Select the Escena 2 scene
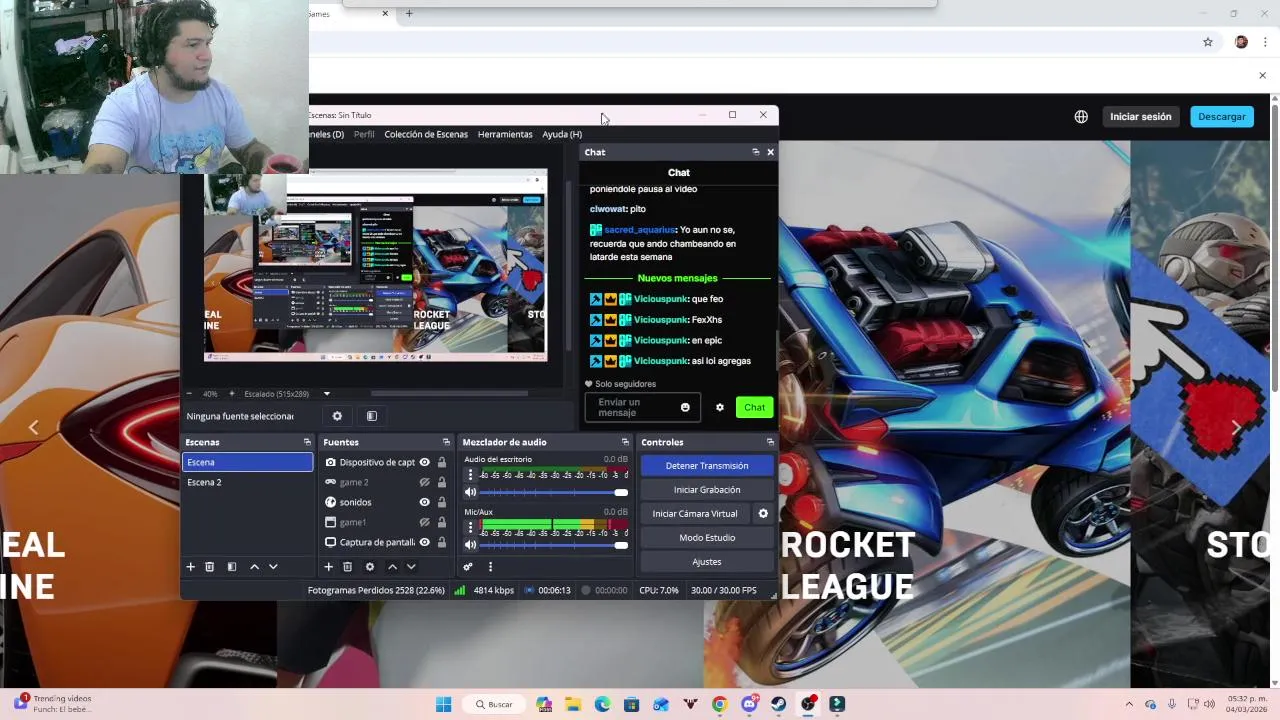Image resolution: width=1280 pixels, height=720 pixels. click(247, 482)
